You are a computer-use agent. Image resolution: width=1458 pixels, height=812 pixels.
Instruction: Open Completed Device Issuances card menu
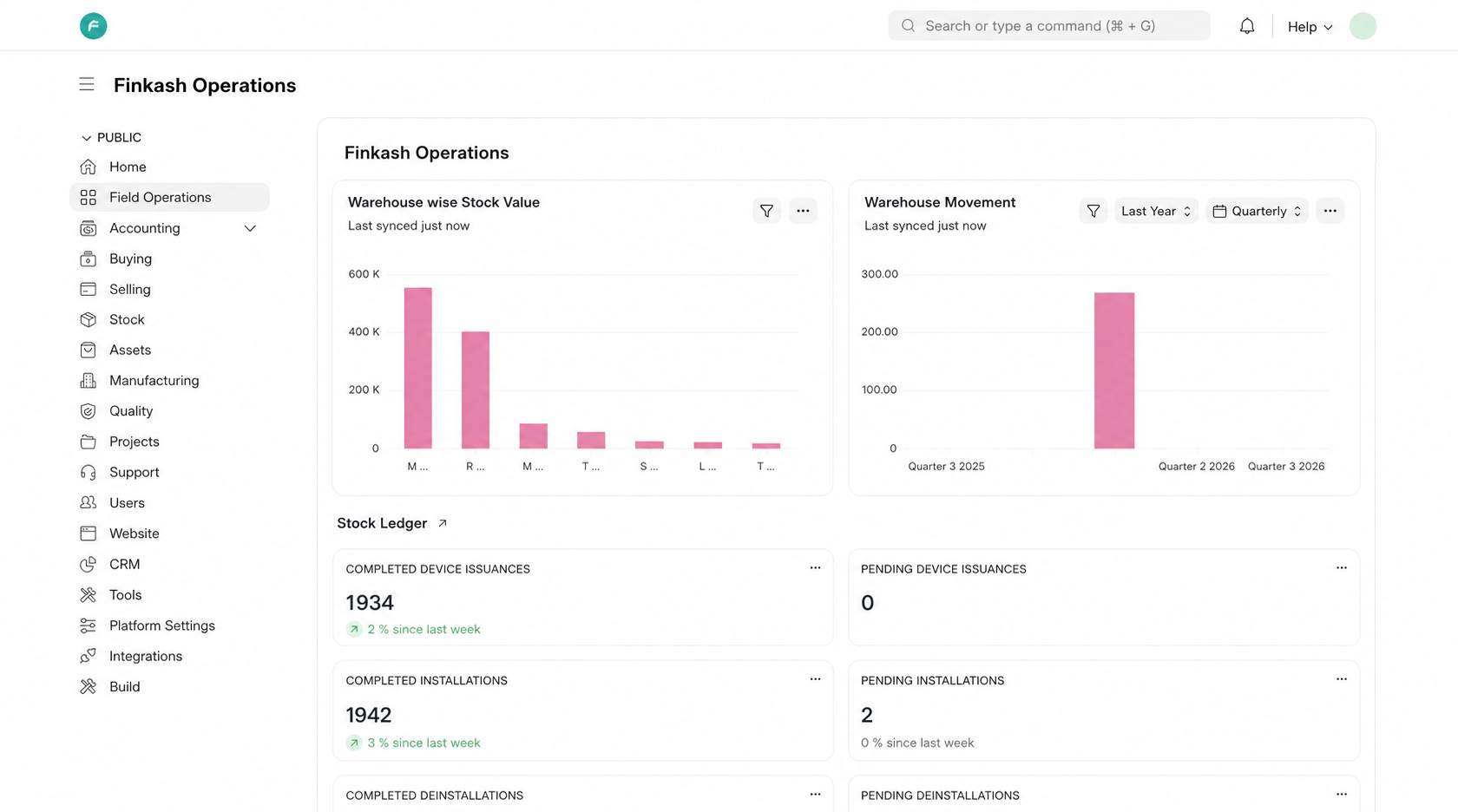click(815, 568)
